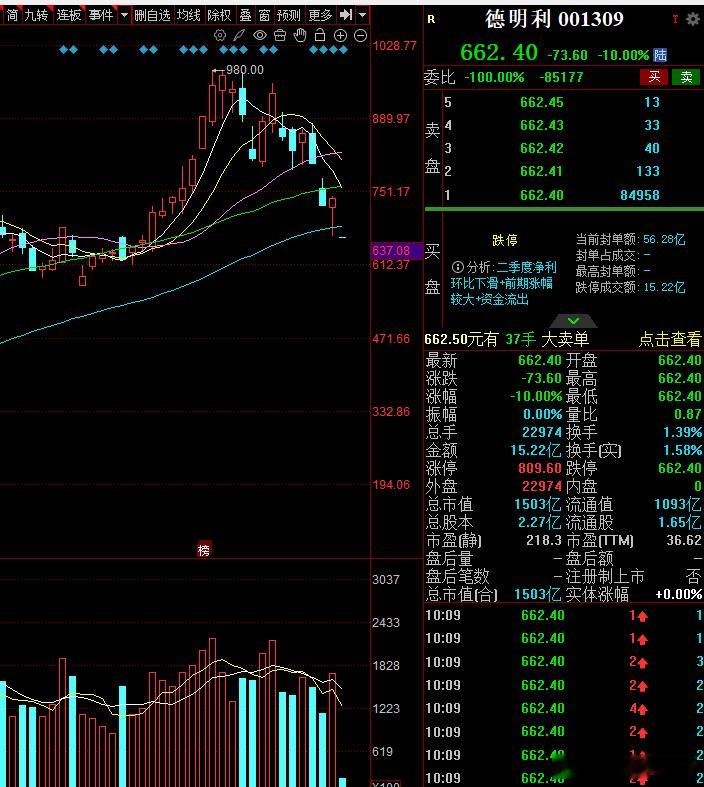This screenshot has width=704, height=787.
Task: Switch to 简 simple view
Action: click(12, 16)
